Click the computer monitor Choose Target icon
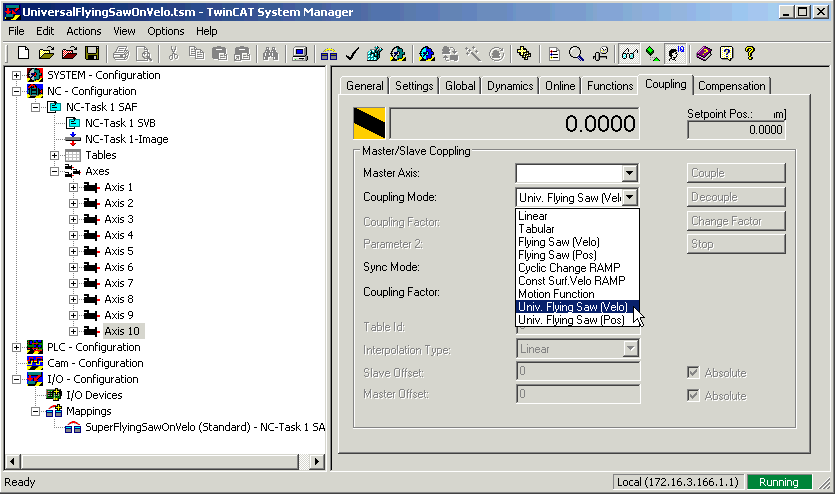Screen dimensions: 836x494 pos(300,53)
